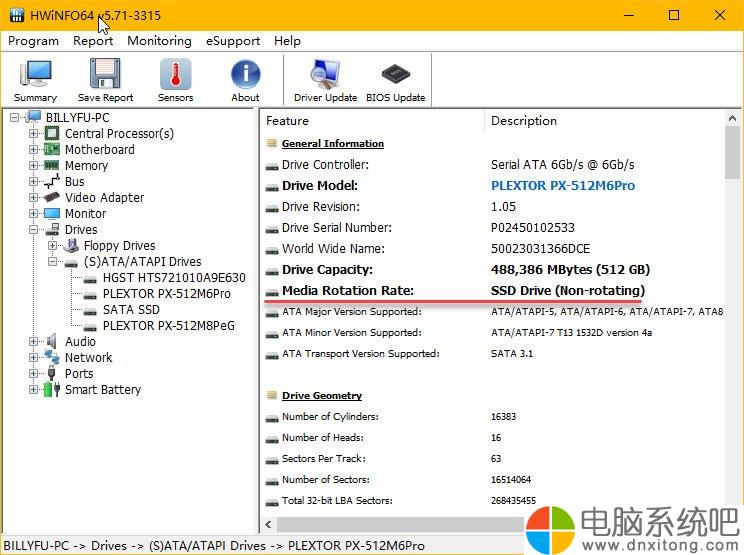
Task: Open the Program menu
Action: point(33,41)
